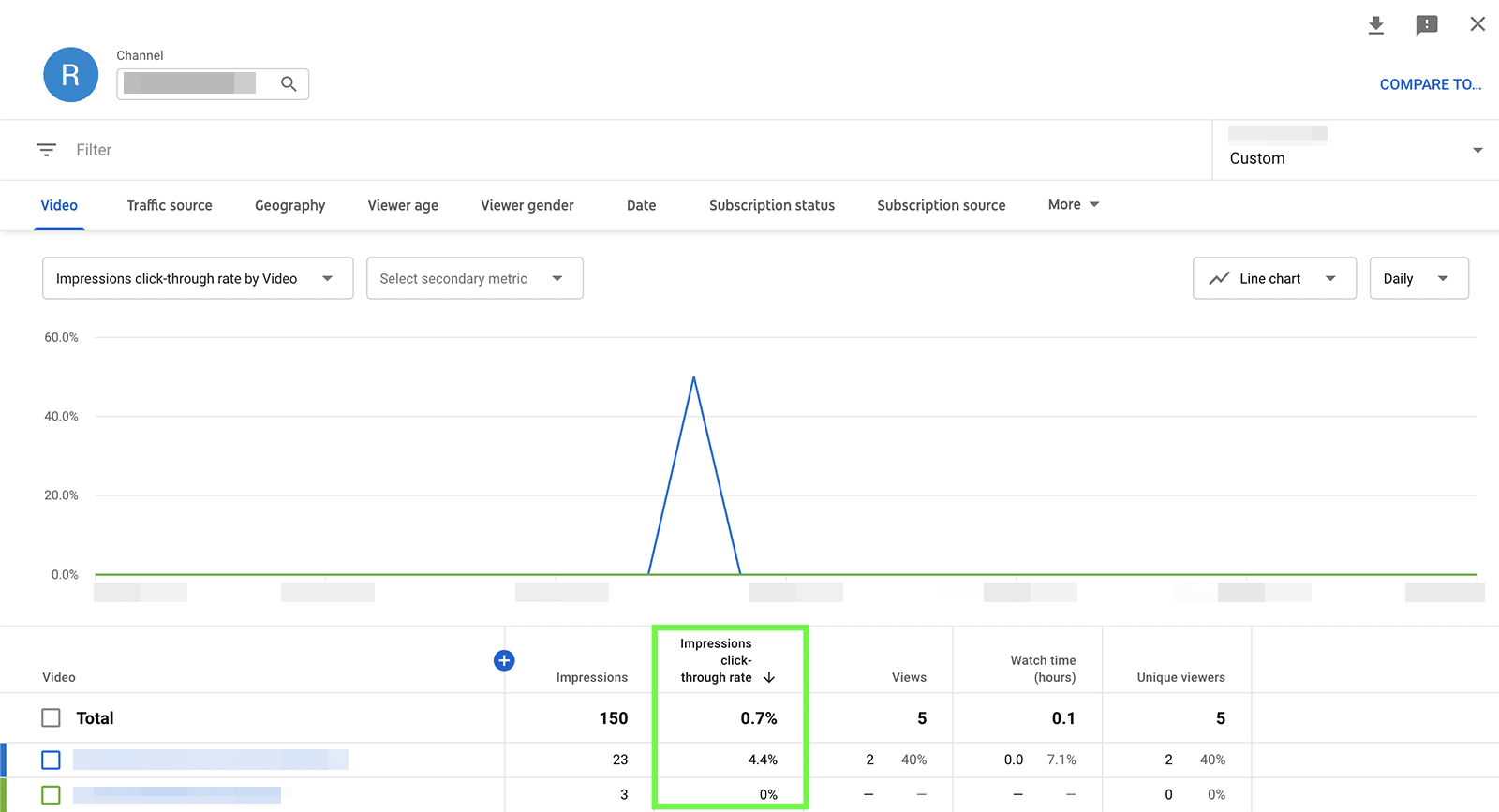The width and height of the screenshot is (1499, 812).
Task: Check the blue first video checkbox
Action: pyautogui.click(x=52, y=760)
